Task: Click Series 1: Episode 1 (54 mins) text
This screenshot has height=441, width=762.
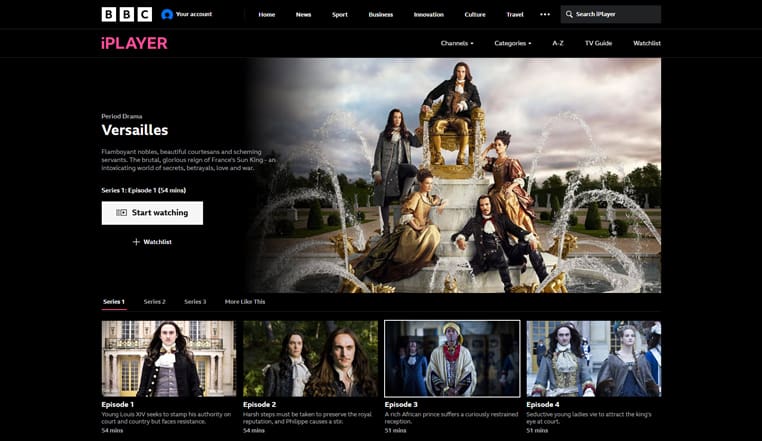Action: 143,190
